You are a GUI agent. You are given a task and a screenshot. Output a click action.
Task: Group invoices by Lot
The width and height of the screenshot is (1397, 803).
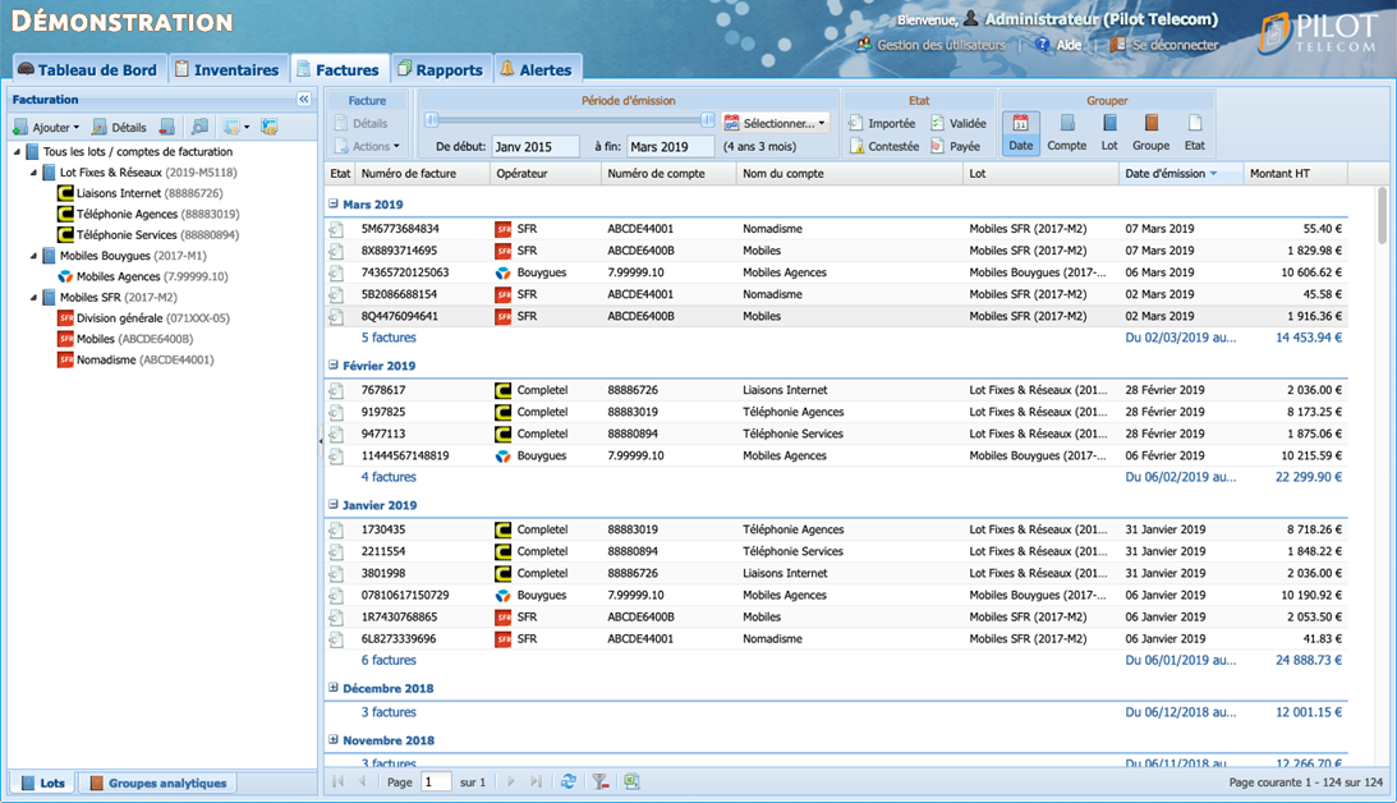tap(1109, 132)
